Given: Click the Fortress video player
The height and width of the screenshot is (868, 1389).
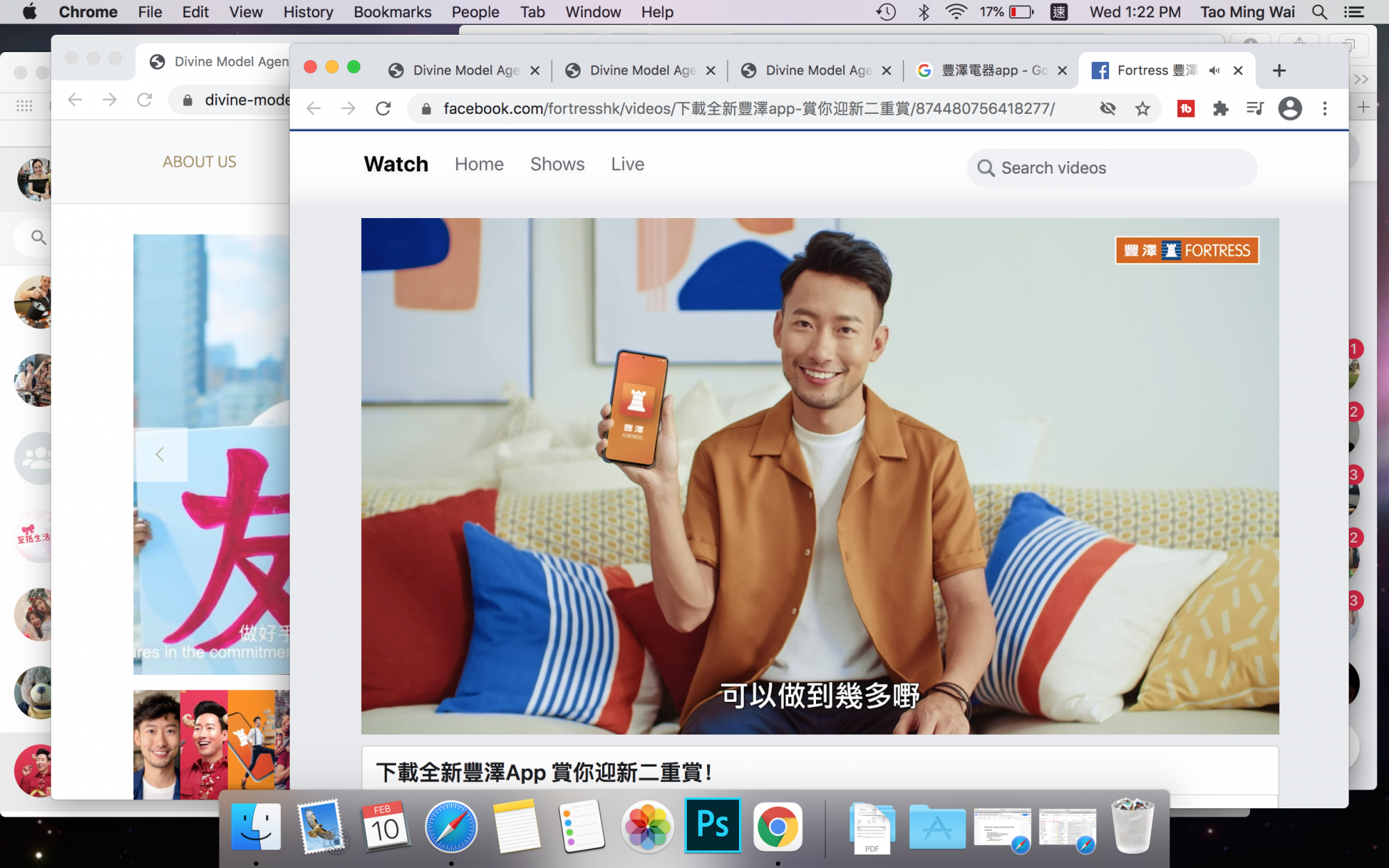Looking at the screenshot, I should click(x=820, y=476).
